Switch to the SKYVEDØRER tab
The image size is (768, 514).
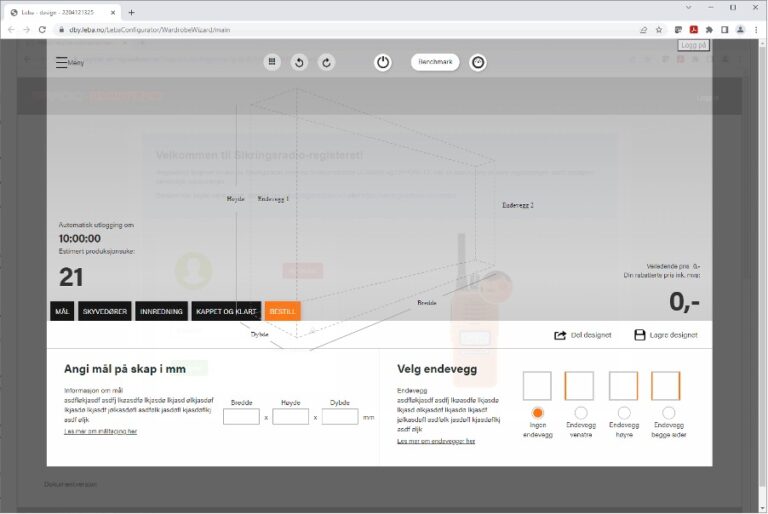coord(105,311)
